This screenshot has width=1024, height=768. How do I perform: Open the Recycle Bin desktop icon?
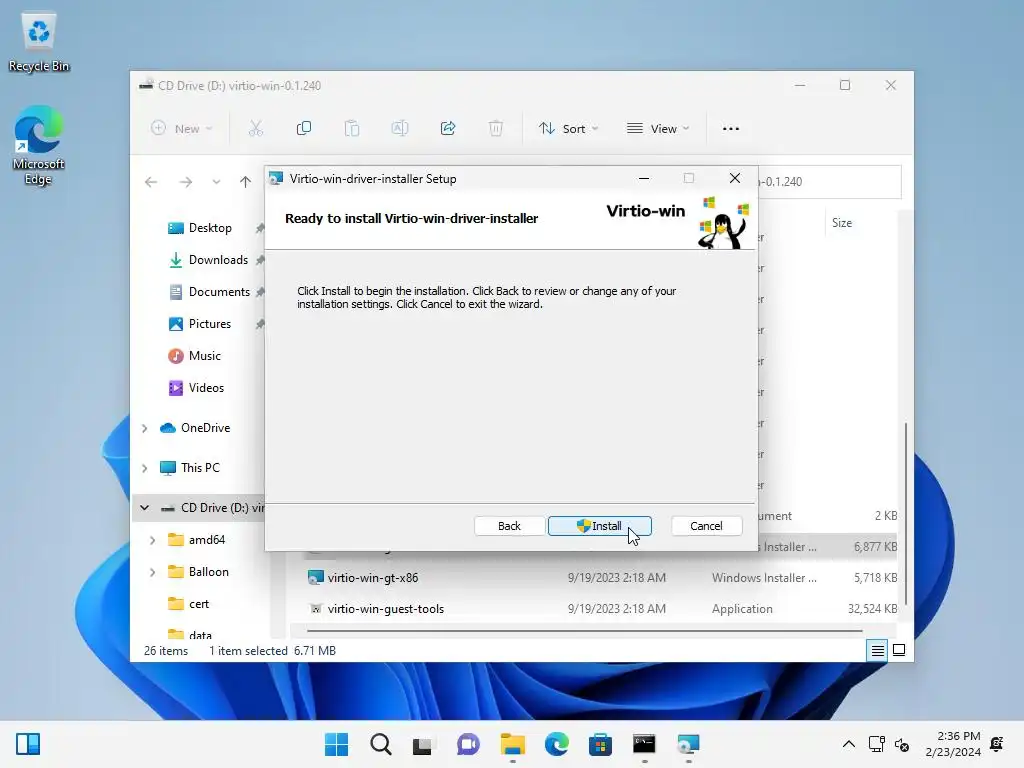click(x=39, y=41)
